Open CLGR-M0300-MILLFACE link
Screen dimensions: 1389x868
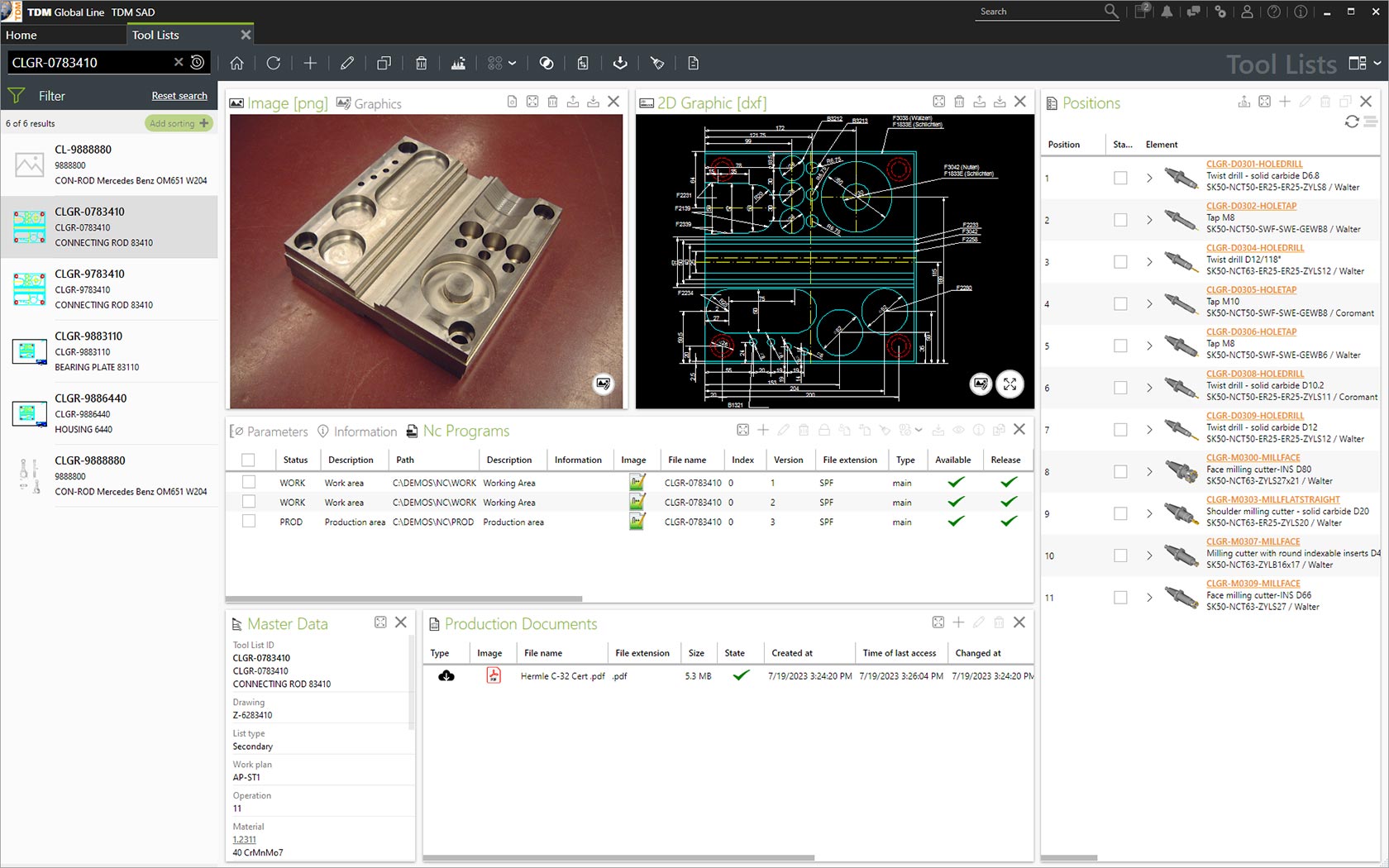1253,457
